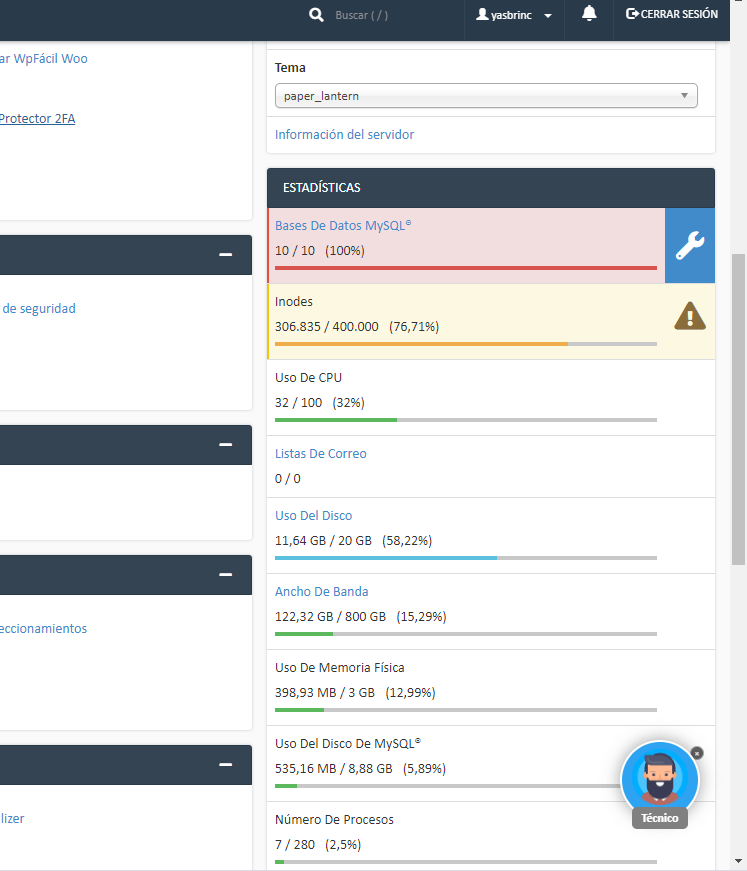The image size is (747, 871).
Task: Select the '122,32 GB / 800 GB' bandwidth value
Action: (330, 617)
